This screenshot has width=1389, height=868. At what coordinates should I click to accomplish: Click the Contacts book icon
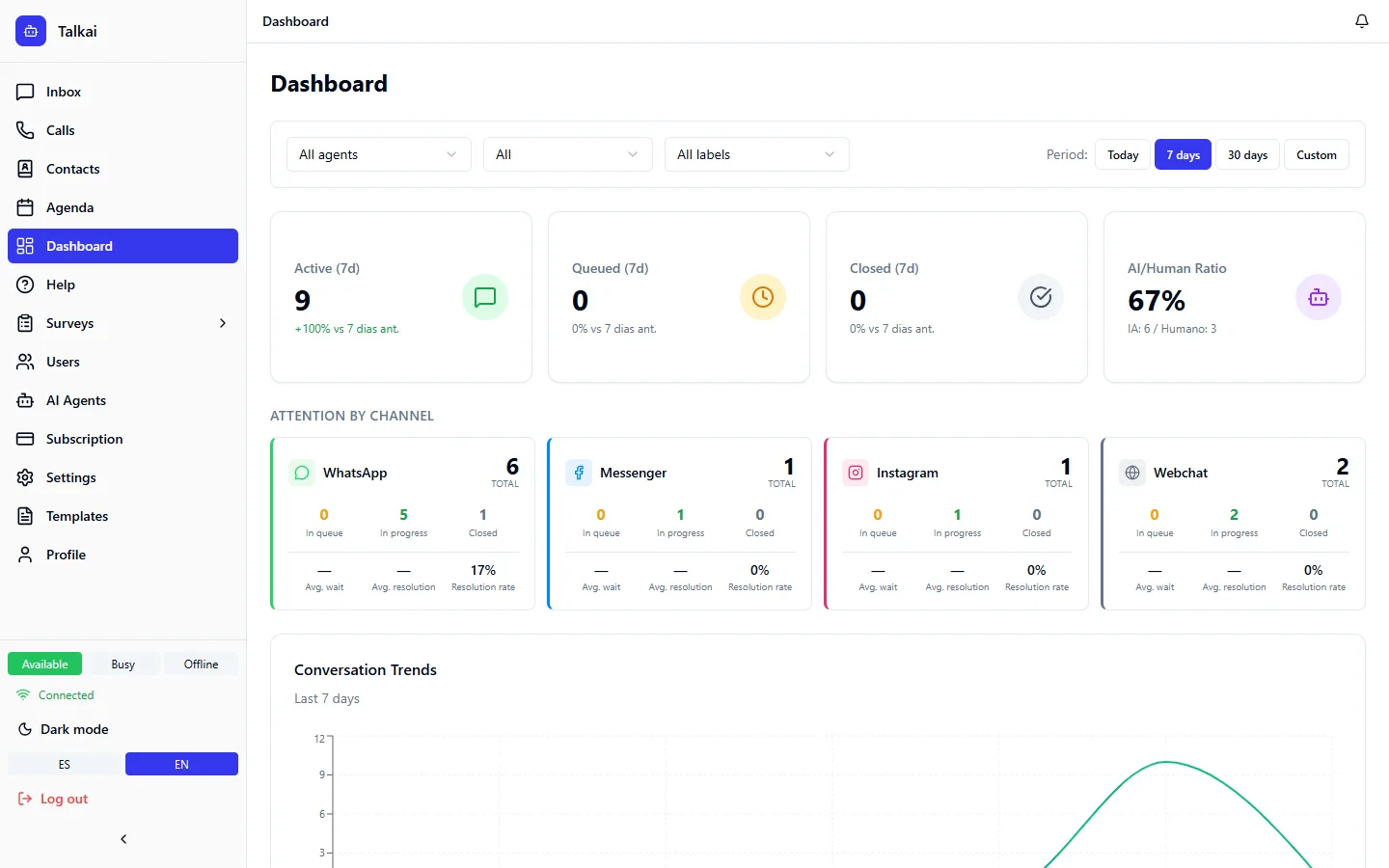point(25,169)
